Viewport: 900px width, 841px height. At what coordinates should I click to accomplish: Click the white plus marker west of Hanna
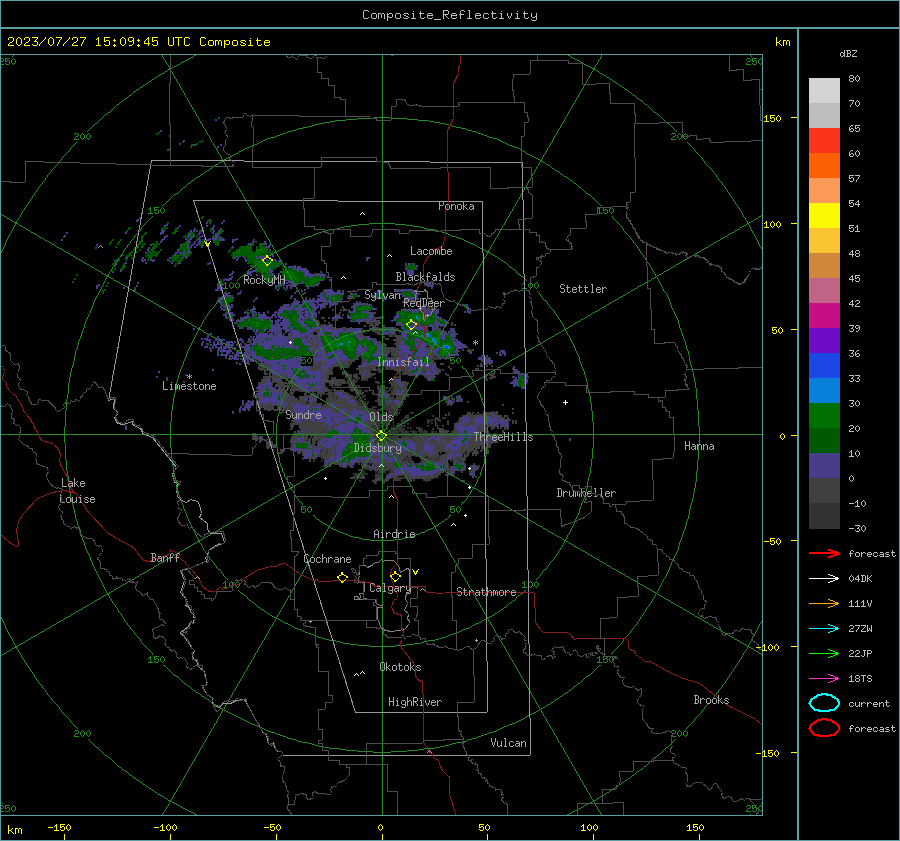[x=565, y=402]
